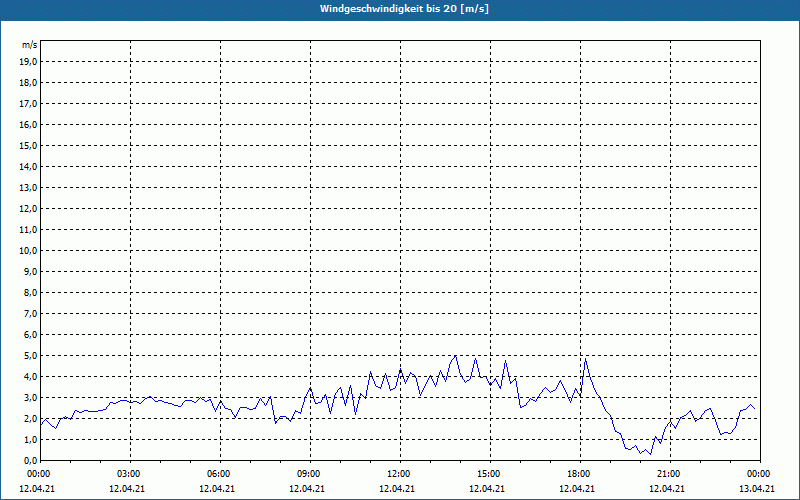800x500 pixels.
Task: Select the 15,0 y-axis value
Action: pyautogui.click(x=29, y=145)
